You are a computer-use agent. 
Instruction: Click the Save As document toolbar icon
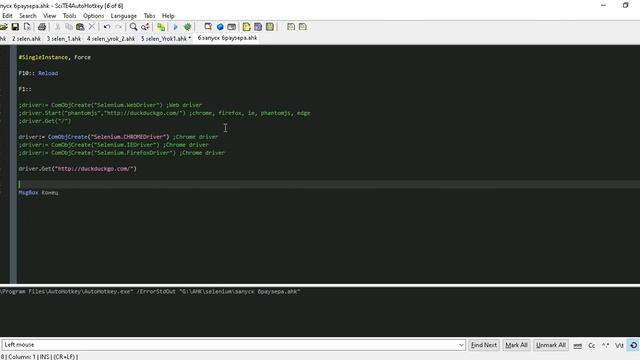coord(27,27)
